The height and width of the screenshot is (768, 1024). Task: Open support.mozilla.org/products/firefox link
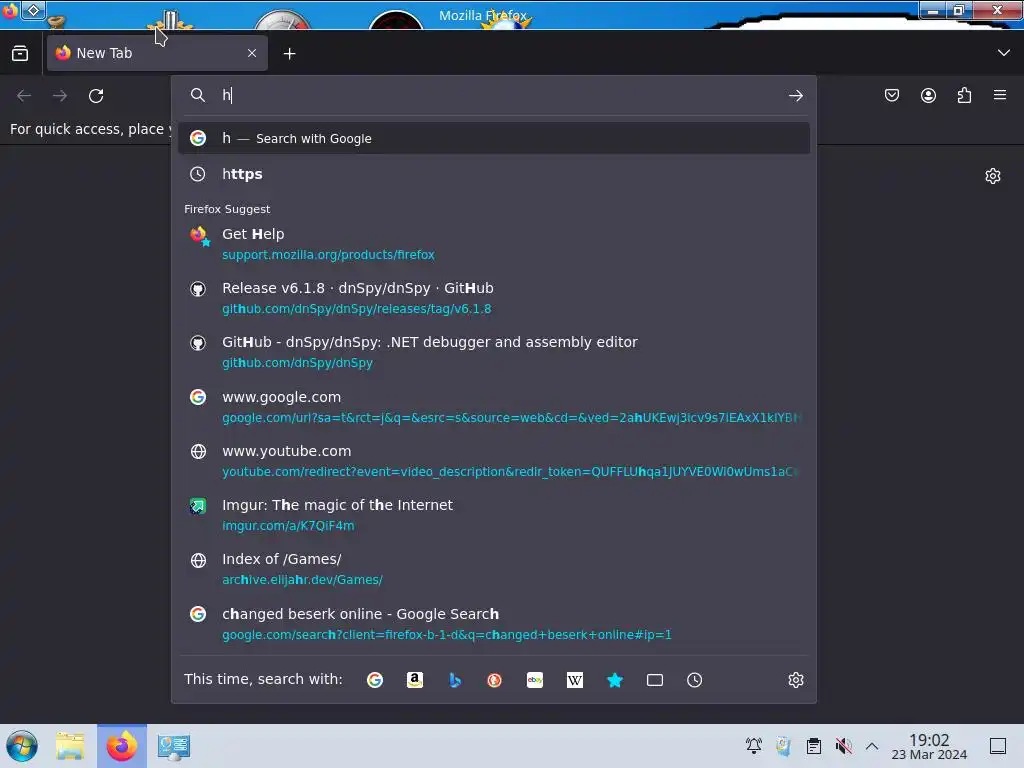[x=328, y=255]
